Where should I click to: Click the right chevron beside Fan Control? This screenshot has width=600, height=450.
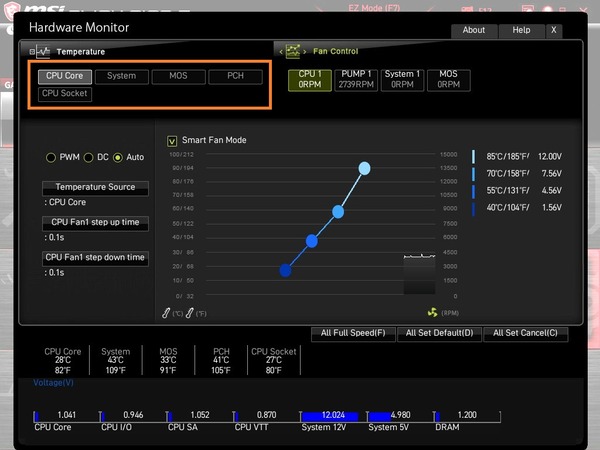click(x=305, y=52)
